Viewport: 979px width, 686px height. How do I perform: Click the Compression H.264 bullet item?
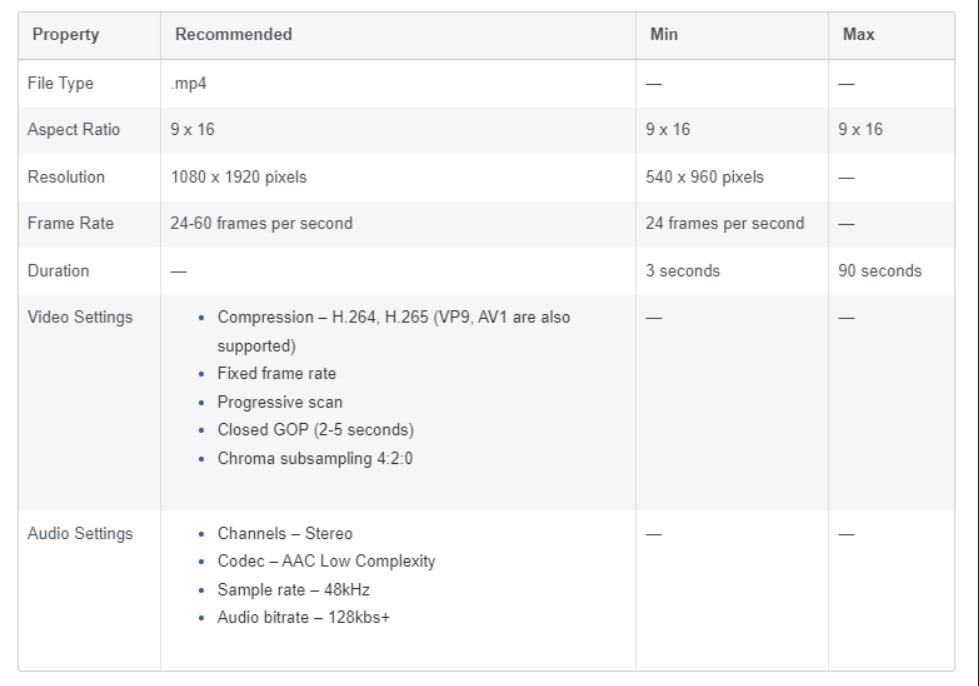394,317
